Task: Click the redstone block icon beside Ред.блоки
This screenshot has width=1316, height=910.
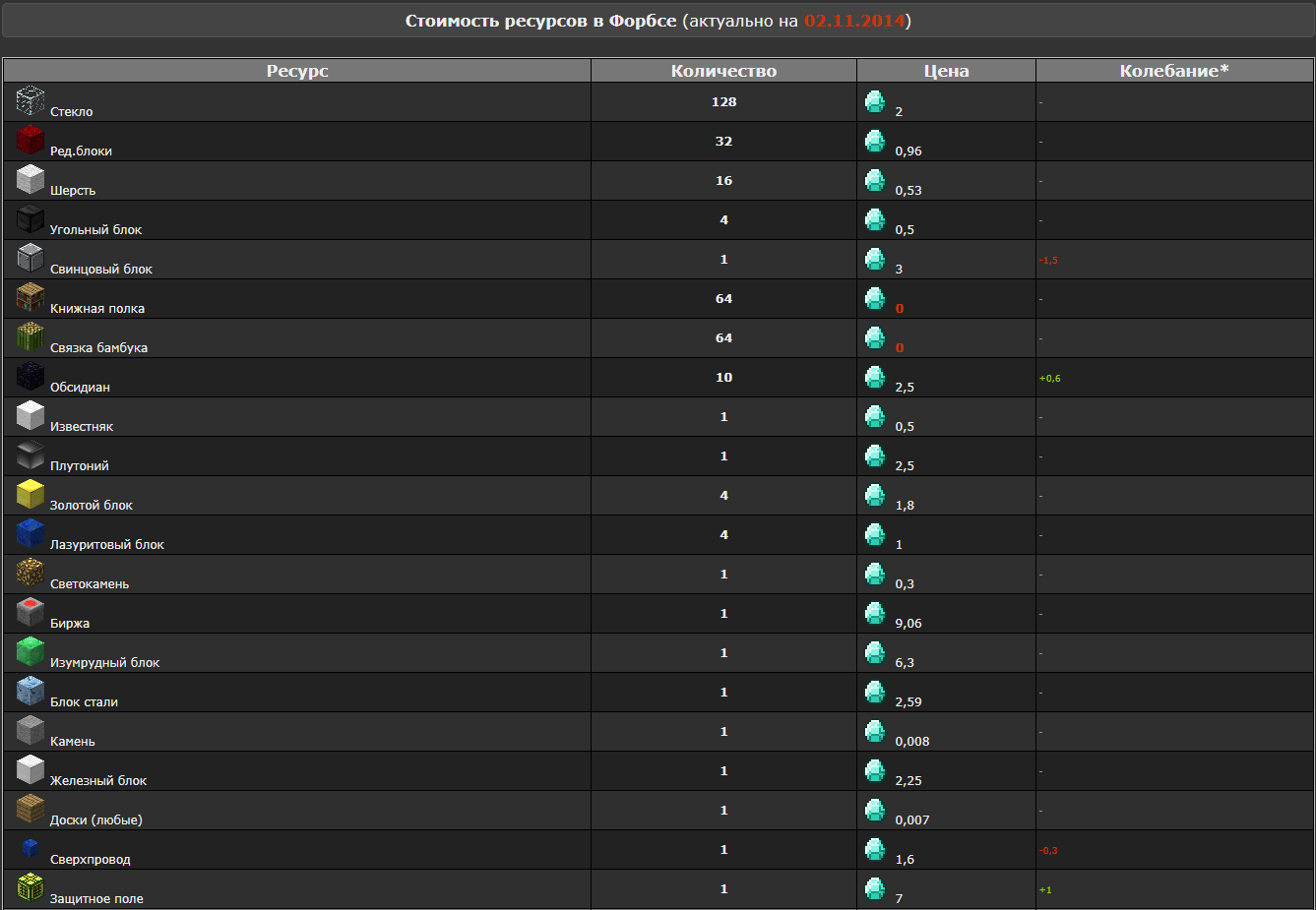Action: [x=31, y=140]
